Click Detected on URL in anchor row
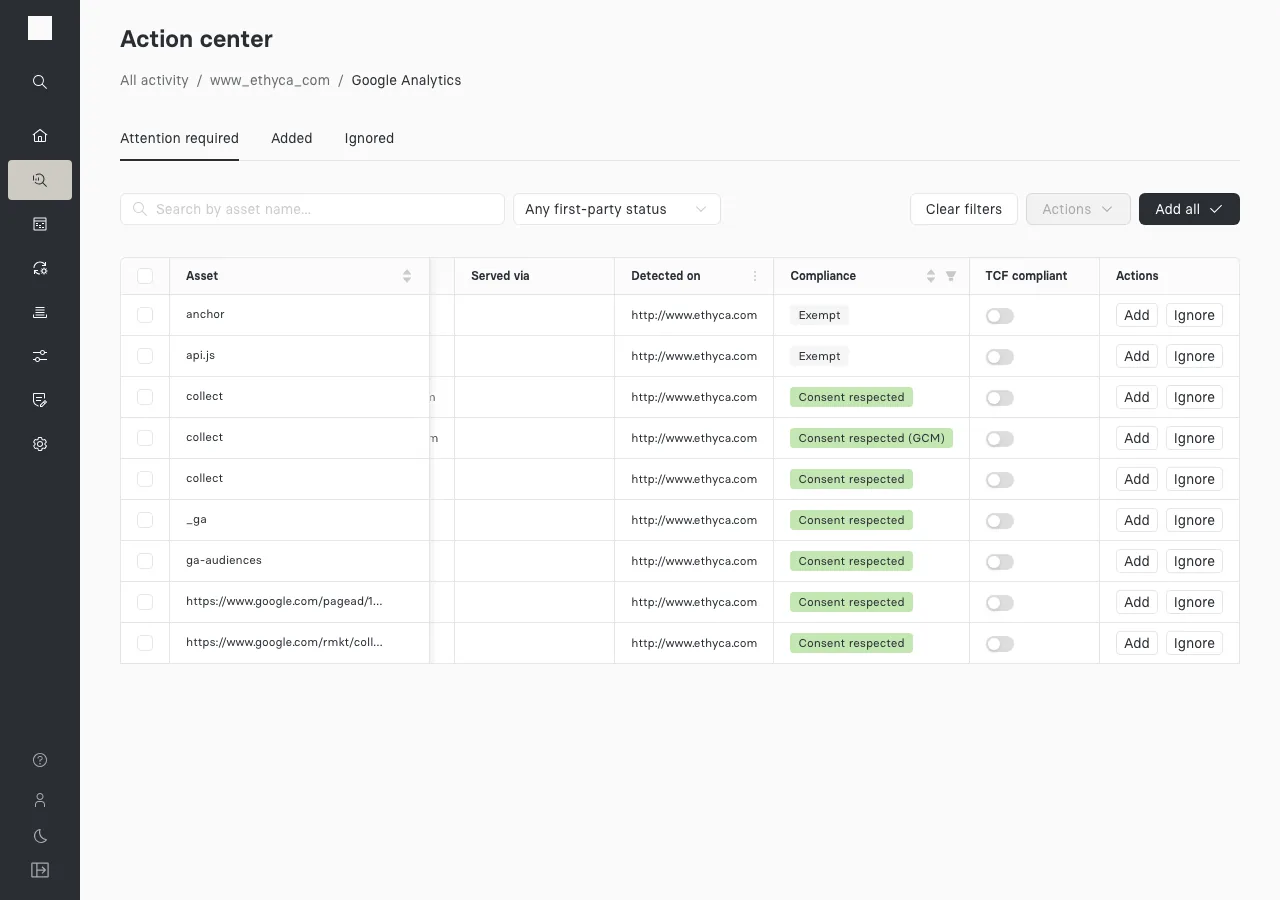Screen dimensions: 1280x900 pyautogui.click(x=694, y=315)
